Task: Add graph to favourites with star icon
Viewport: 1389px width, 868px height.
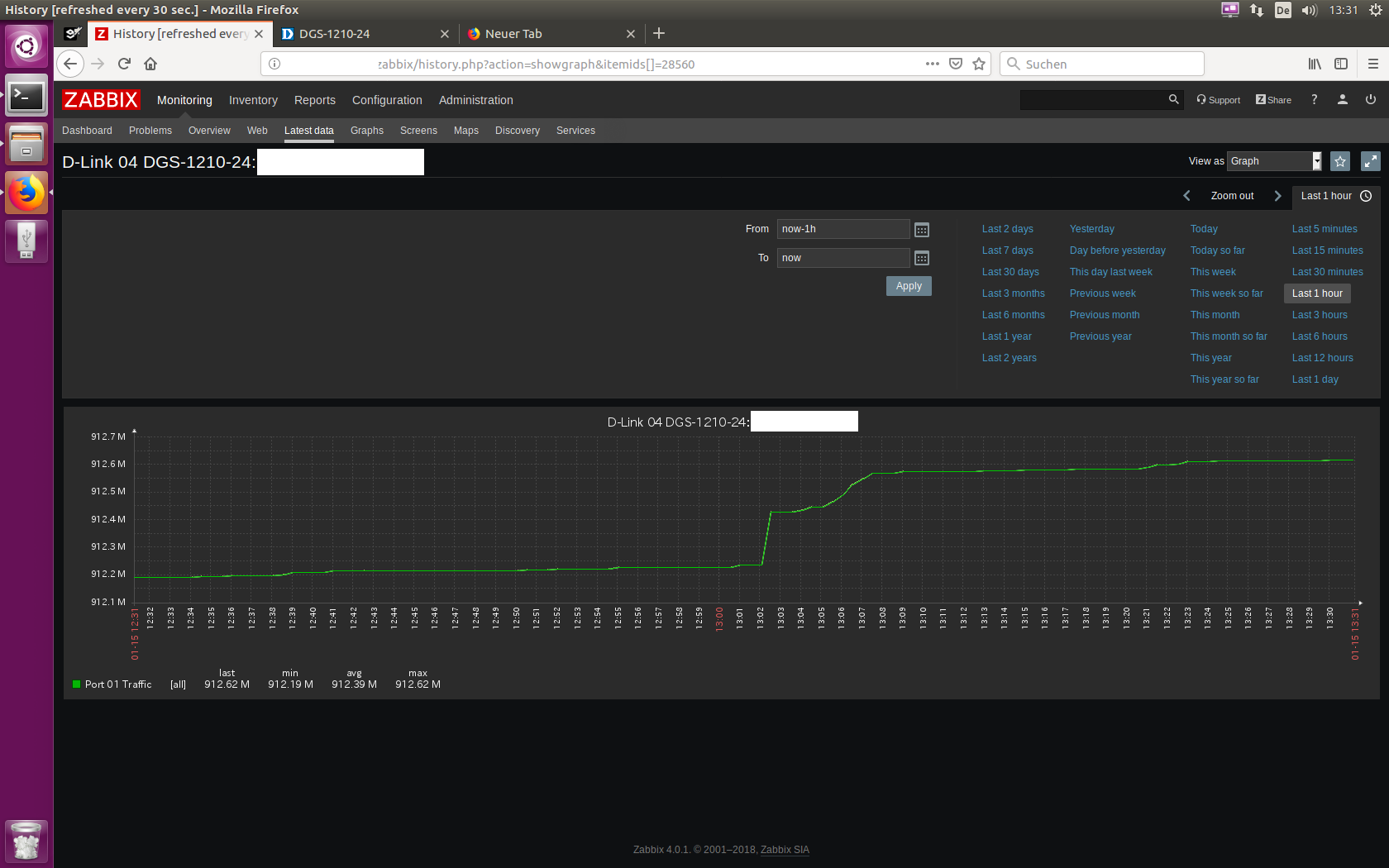Action: [x=1340, y=161]
